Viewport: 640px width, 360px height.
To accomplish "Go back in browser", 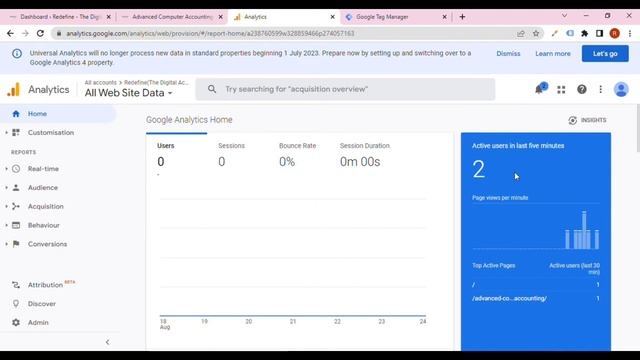I will tap(10, 33).
